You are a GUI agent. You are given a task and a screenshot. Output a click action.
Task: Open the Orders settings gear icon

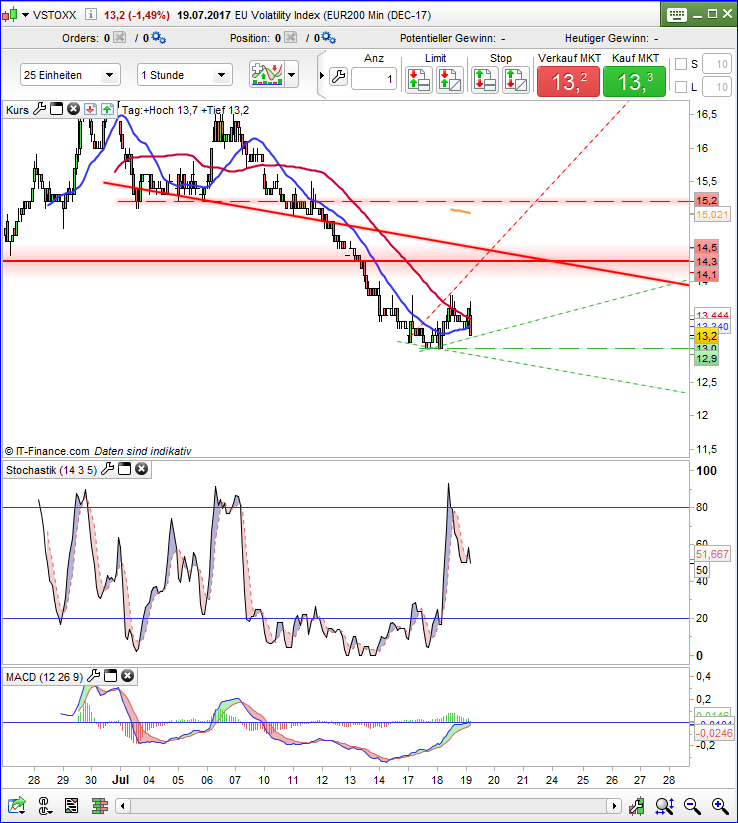point(159,38)
